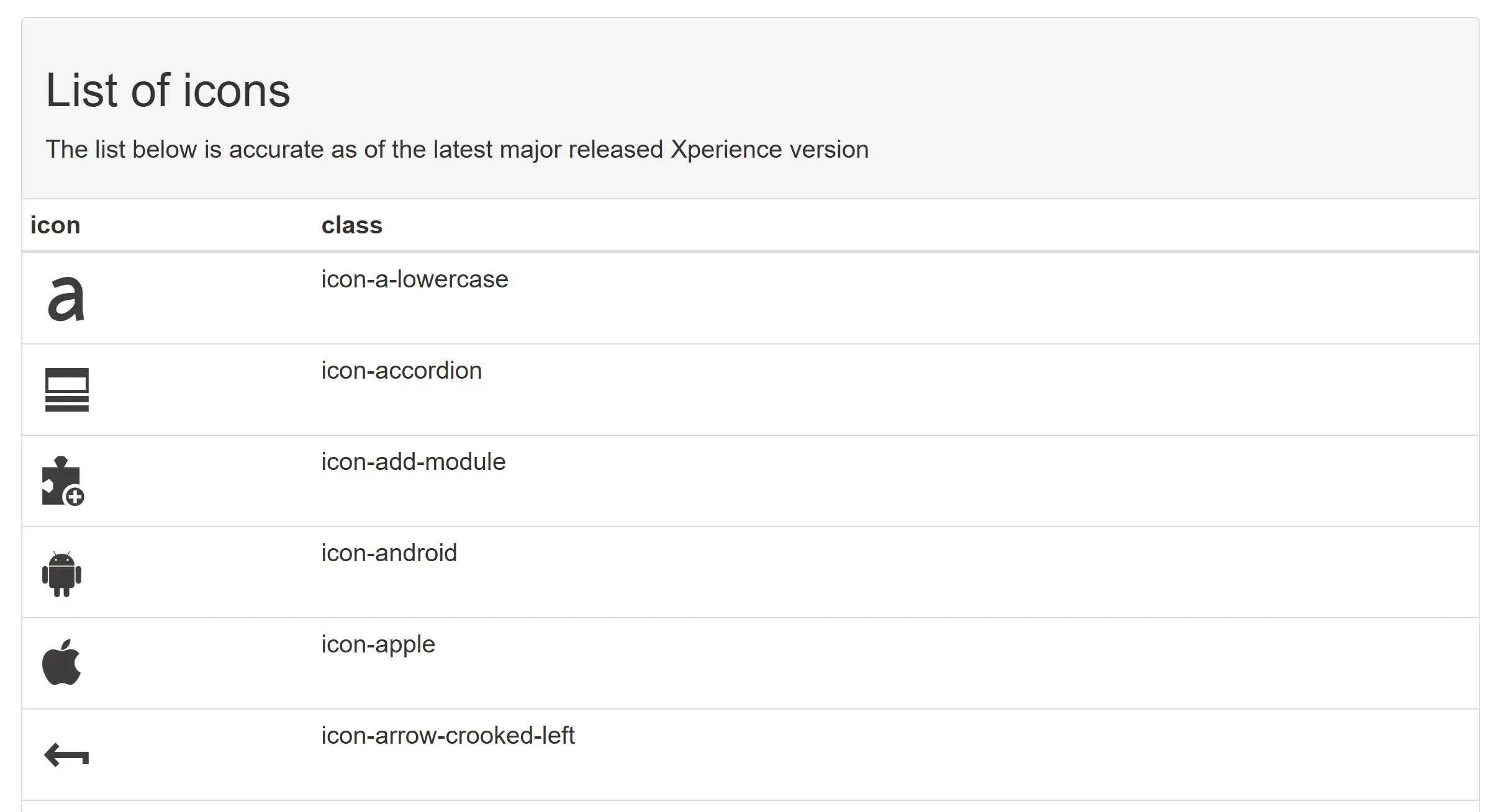Click the "List of icons" heading
Viewport: 1497px width, 812px height.
tap(168, 91)
